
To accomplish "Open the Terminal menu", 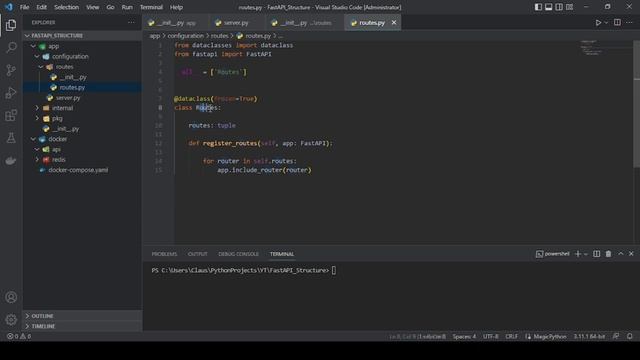I will tap(151, 7).
